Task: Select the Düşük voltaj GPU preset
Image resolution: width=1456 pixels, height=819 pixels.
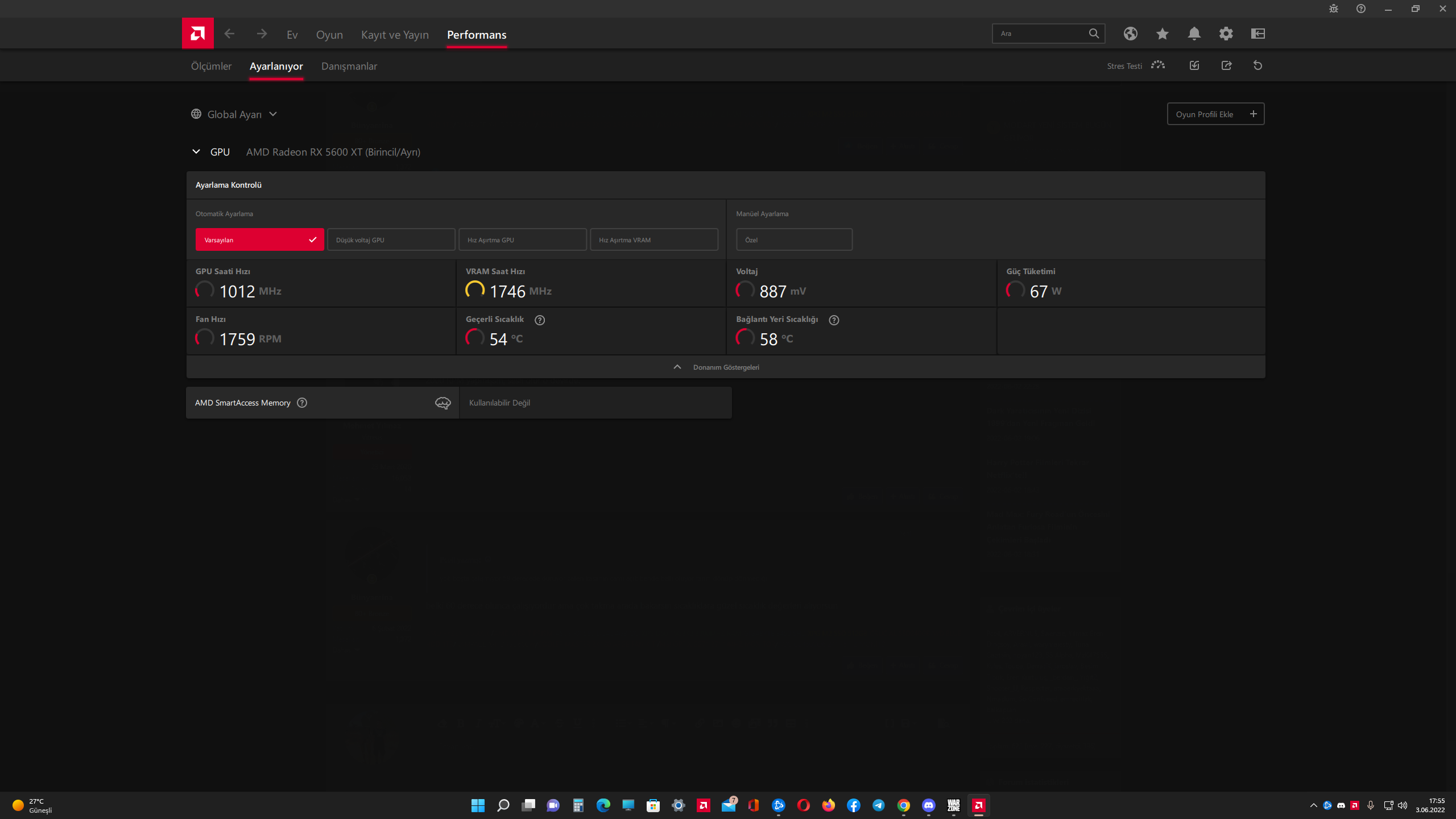Action: pos(391,239)
